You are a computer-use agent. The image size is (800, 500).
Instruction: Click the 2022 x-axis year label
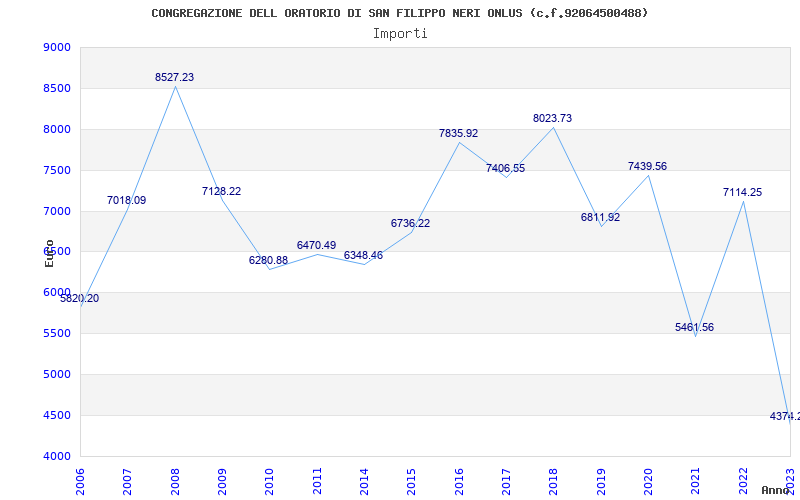743,482
